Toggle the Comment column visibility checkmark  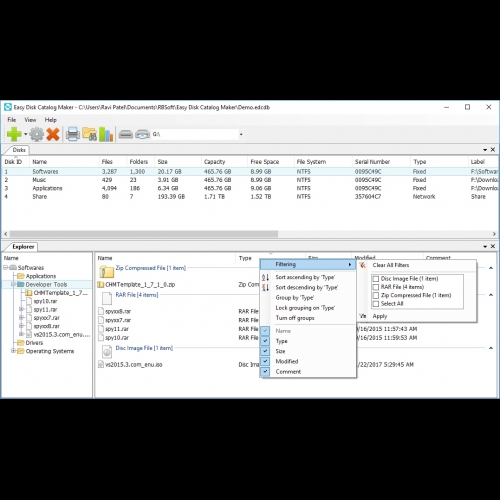coord(265,371)
